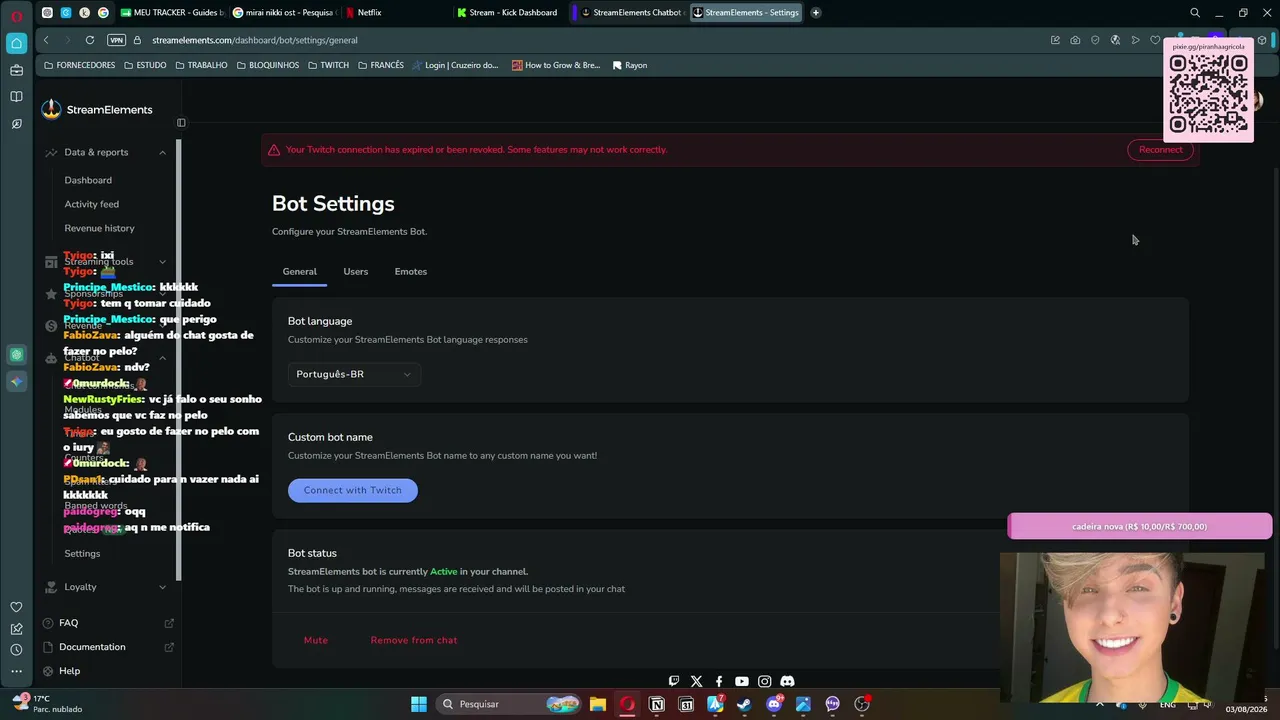Expand the Streaming tools section

point(162,262)
